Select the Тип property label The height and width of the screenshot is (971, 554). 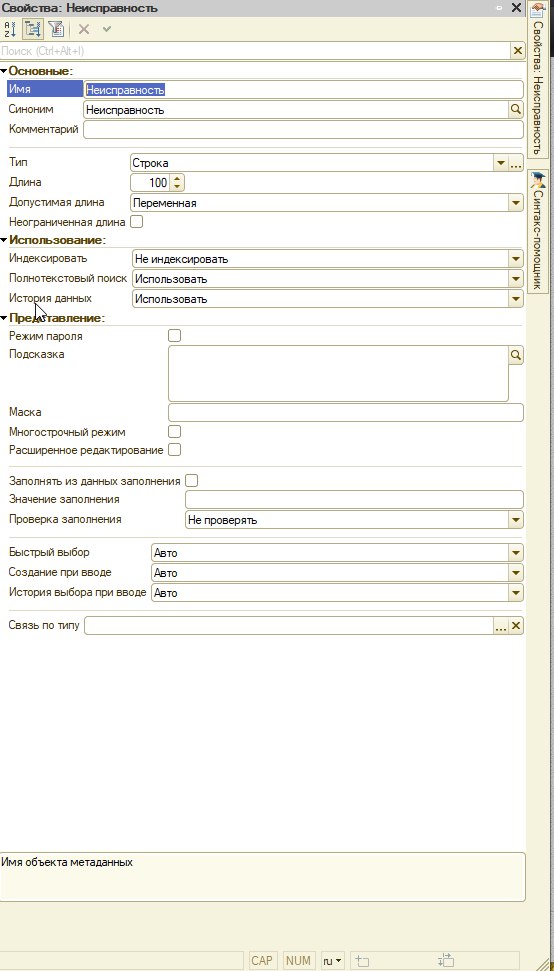18,162
